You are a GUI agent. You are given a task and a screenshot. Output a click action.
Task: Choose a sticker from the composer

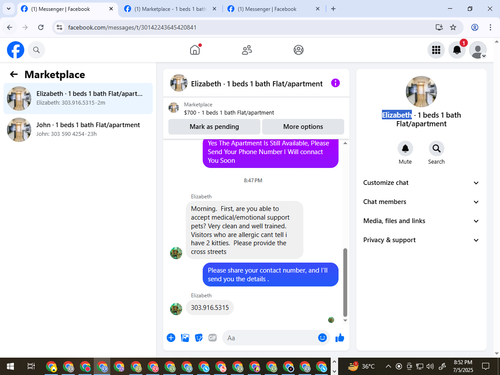pos(199,338)
